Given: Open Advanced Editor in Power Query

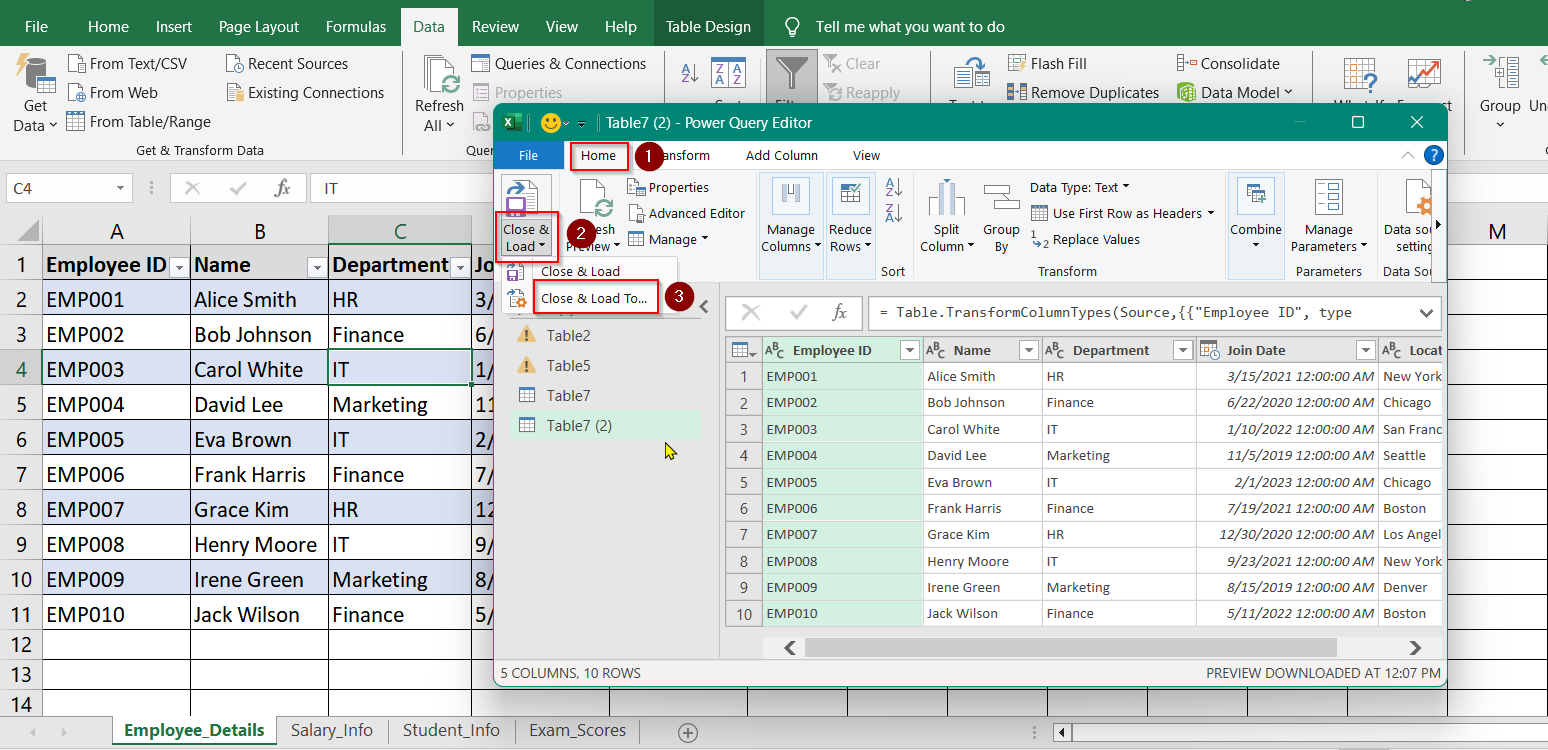Looking at the screenshot, I should click(686, 213).
